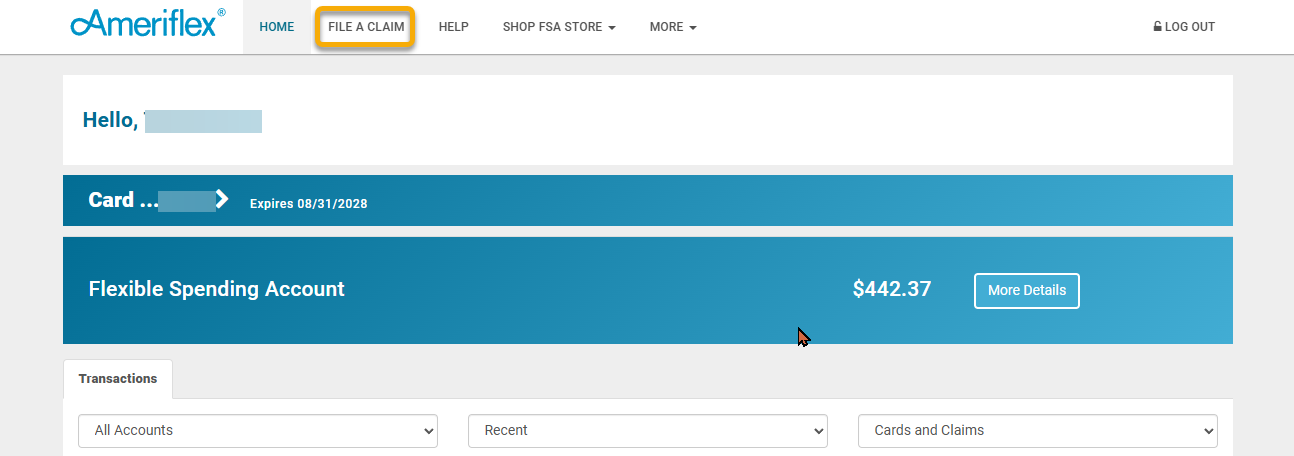Open the All Accounts dropdown

[258, 431]
